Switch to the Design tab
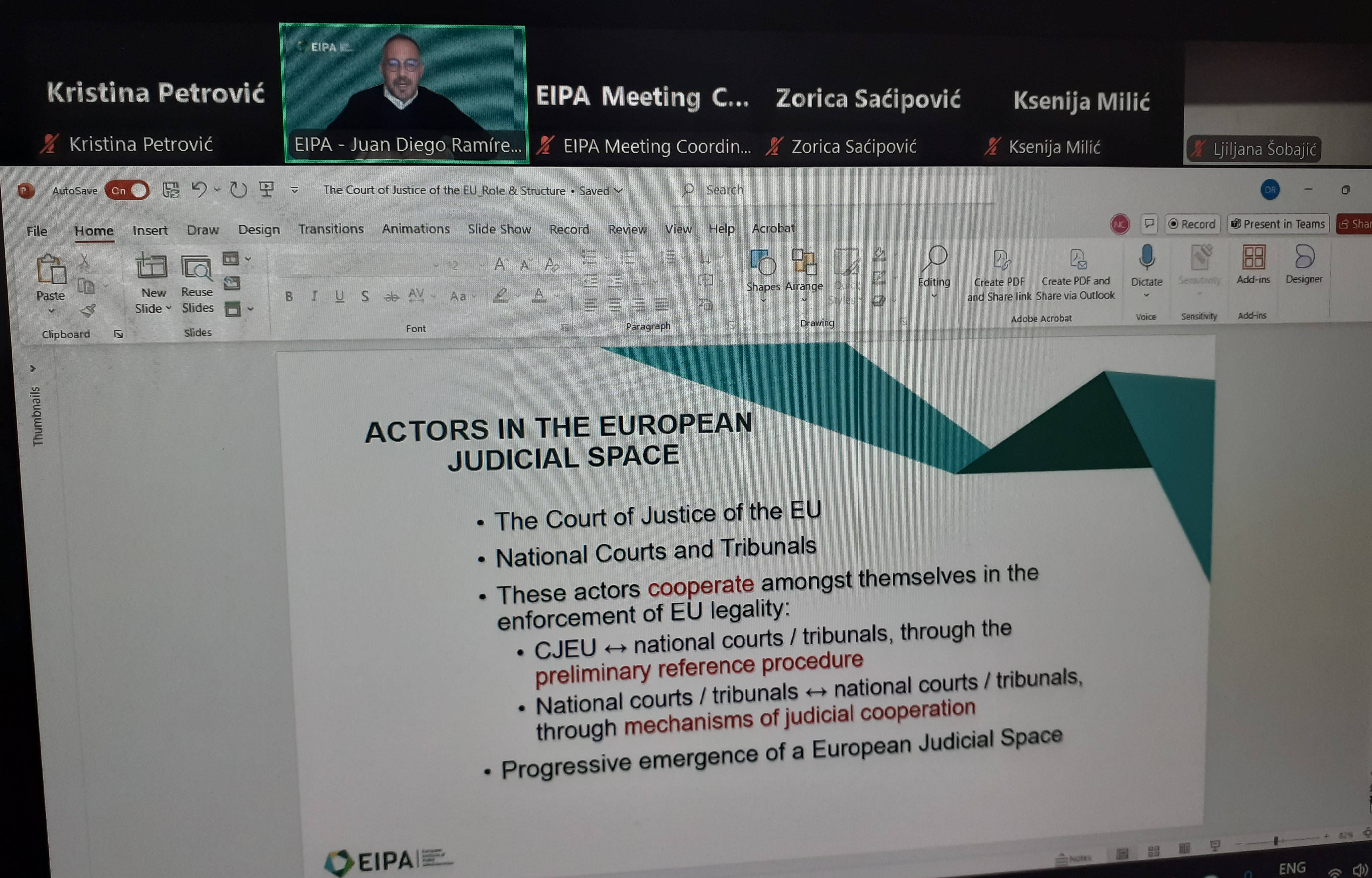Viewport: 1372px width, 878px height. pos(259,229)
